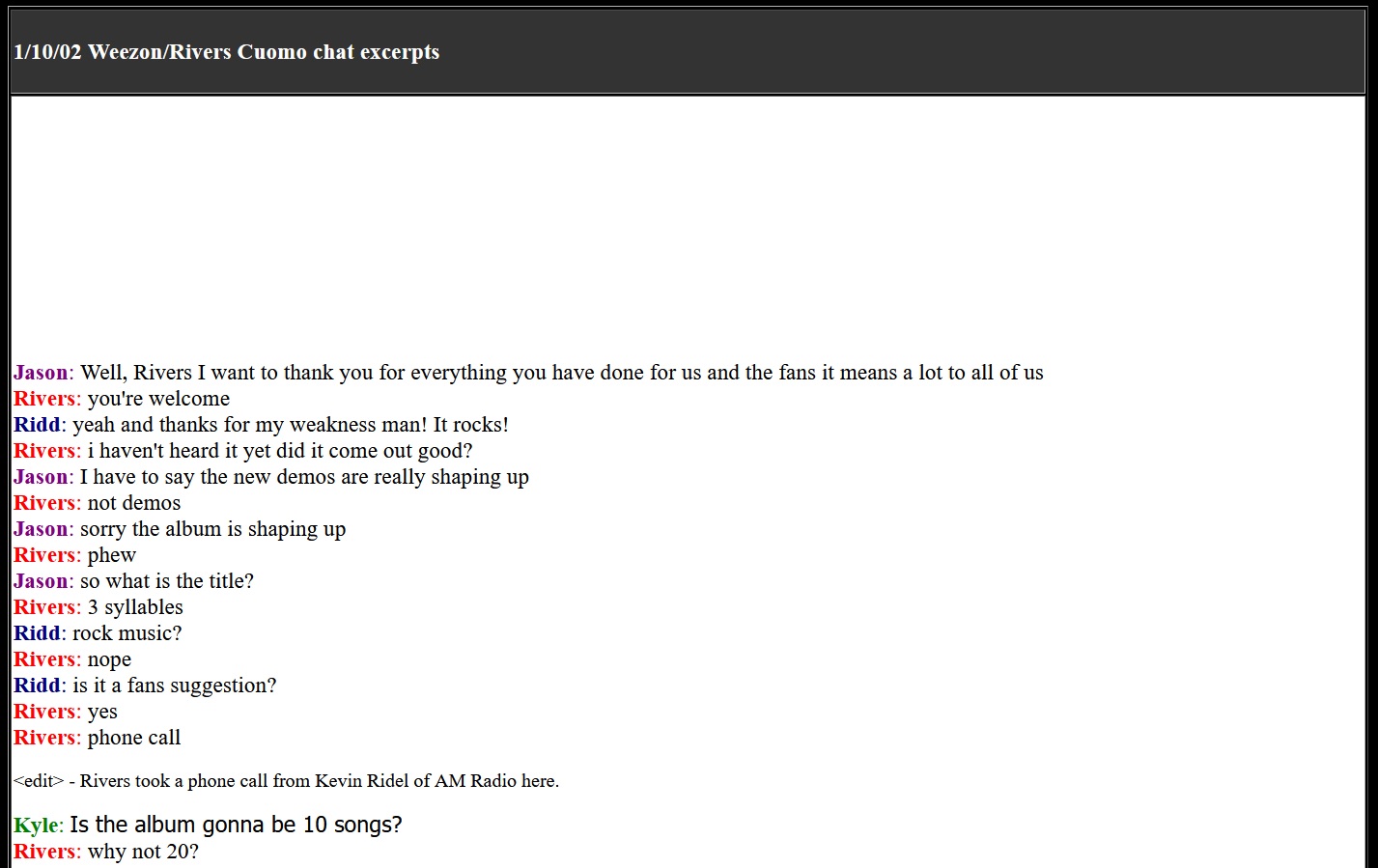Click Jason's question 'so what is the title?'
The image size is (1378, 868).
(166, 581)
